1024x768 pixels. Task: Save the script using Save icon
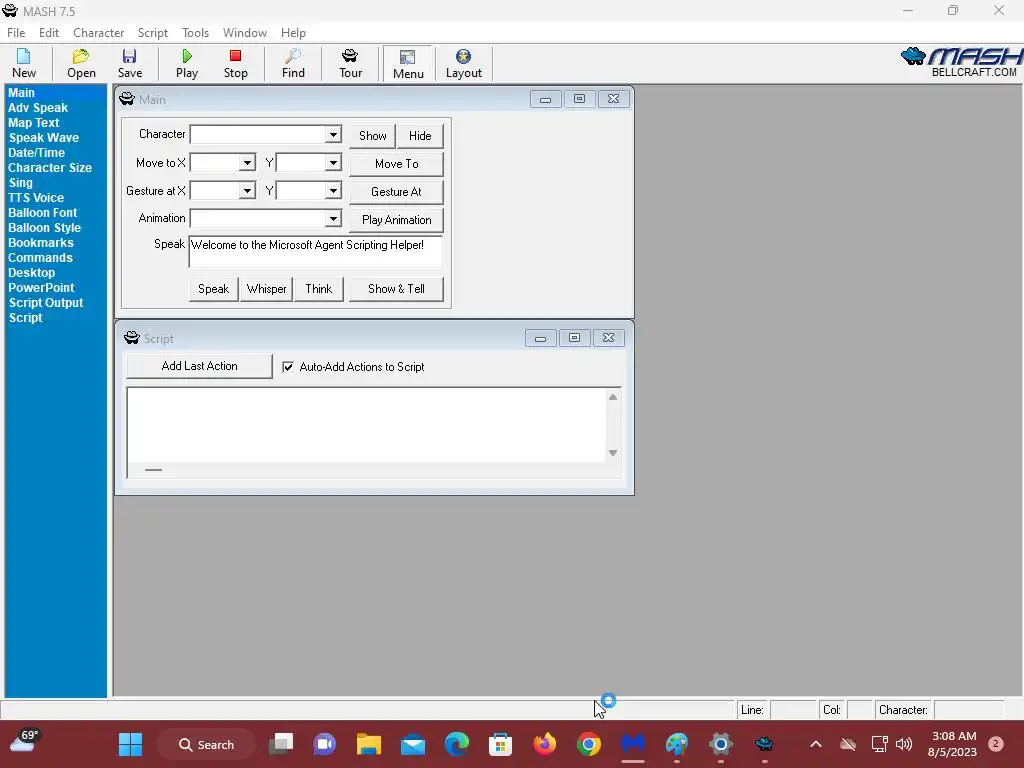pyautogui.click(x=130, y=64)
